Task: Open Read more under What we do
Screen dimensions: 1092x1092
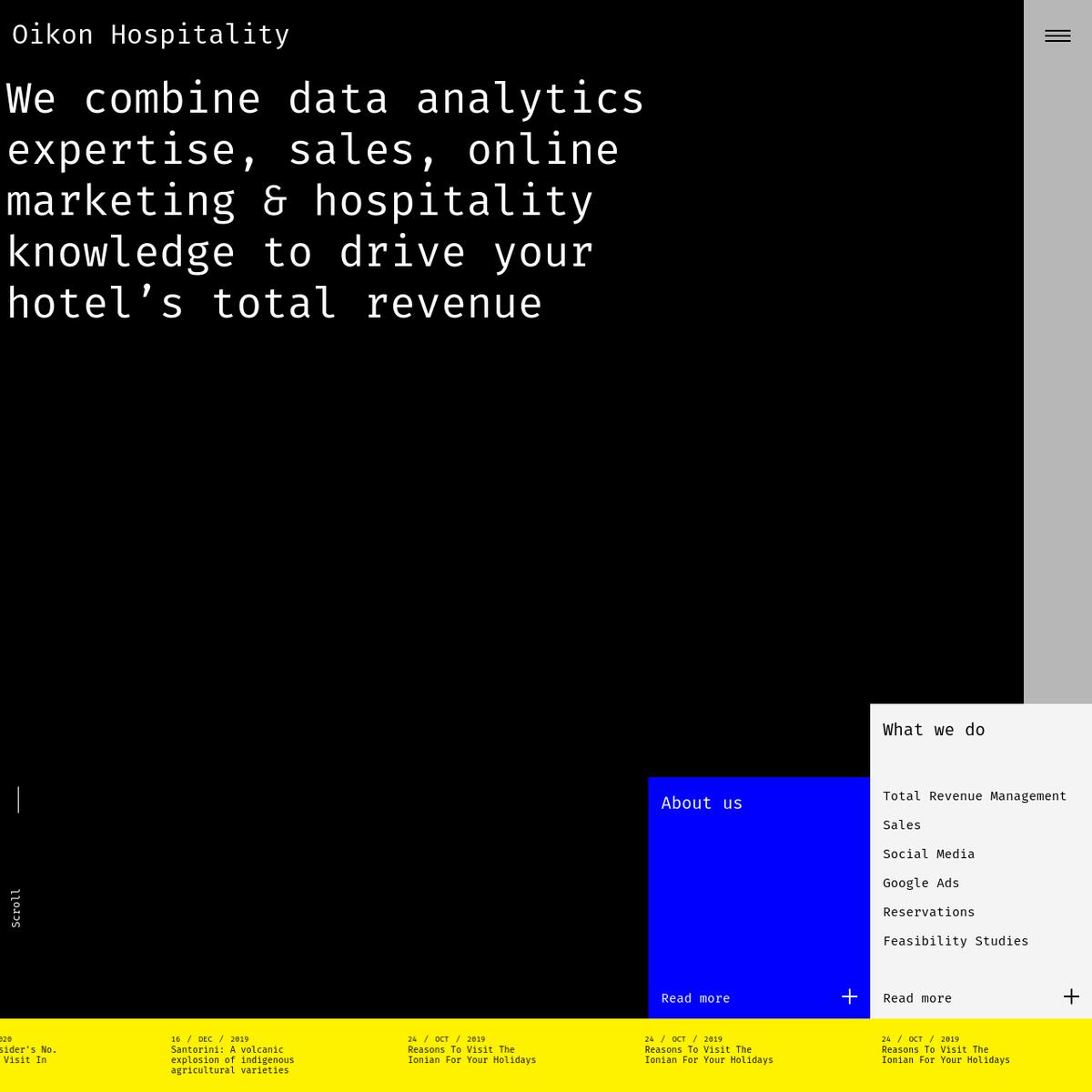Action: (x=916, y=998)
